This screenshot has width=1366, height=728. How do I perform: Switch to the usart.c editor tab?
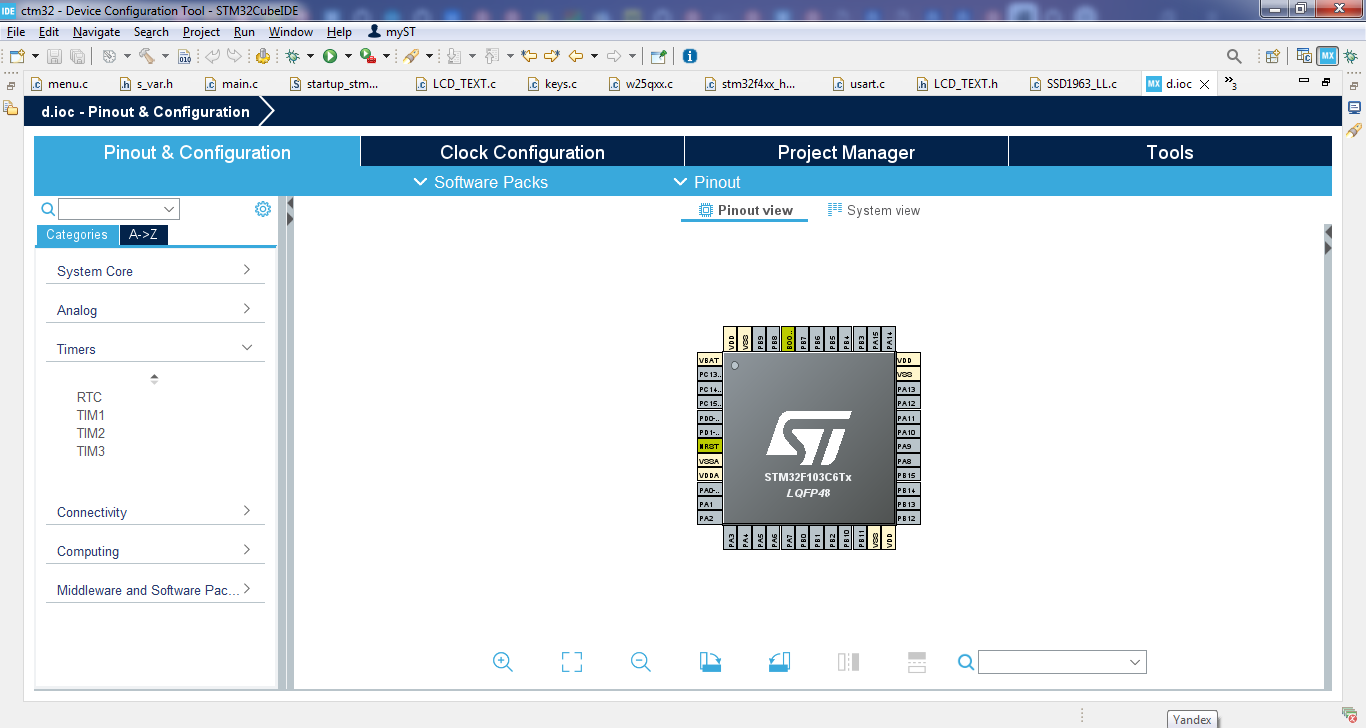[x=858, y=84]
